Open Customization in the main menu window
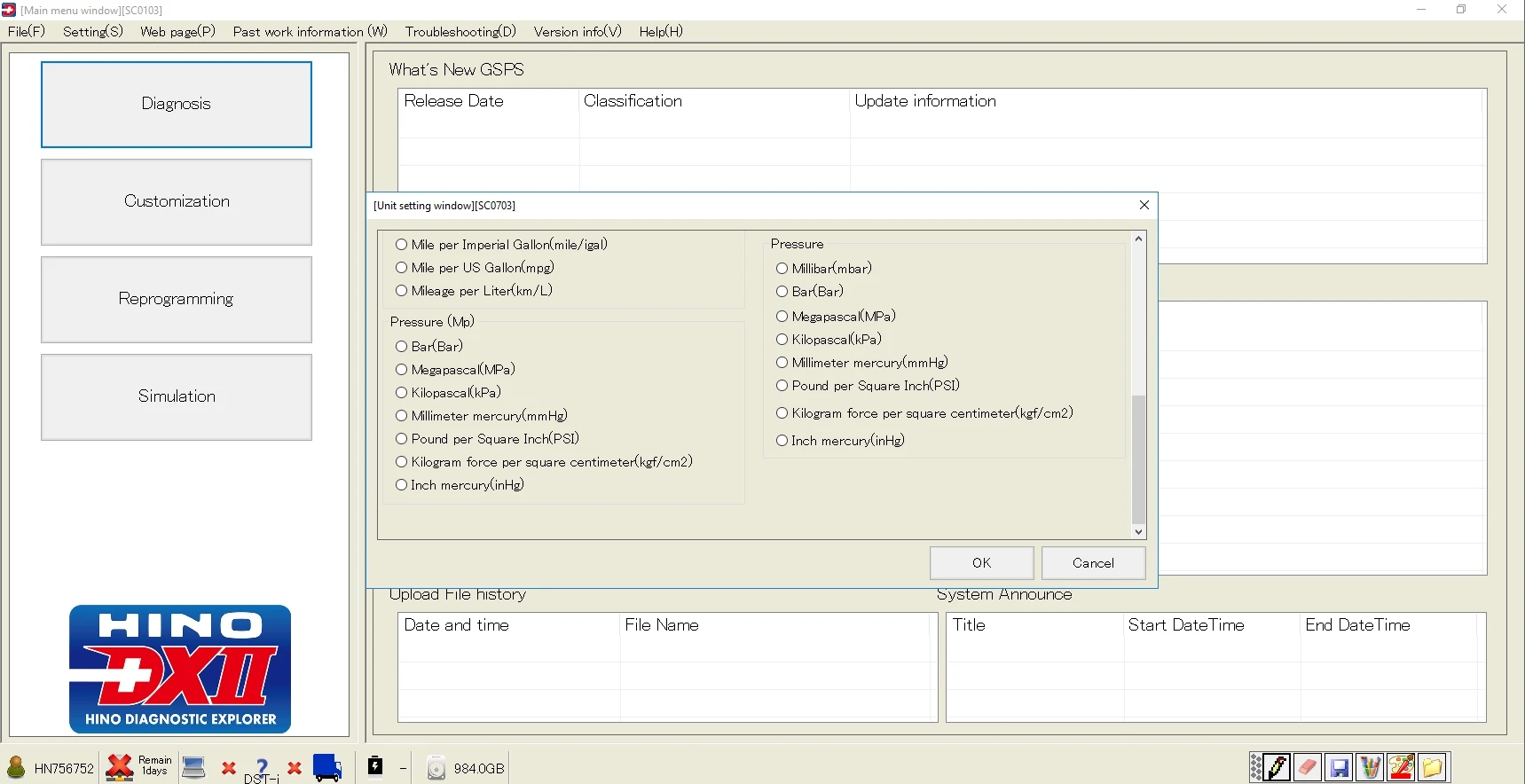The height and width of the screenshot is (784, 1525). click(177, 202)
